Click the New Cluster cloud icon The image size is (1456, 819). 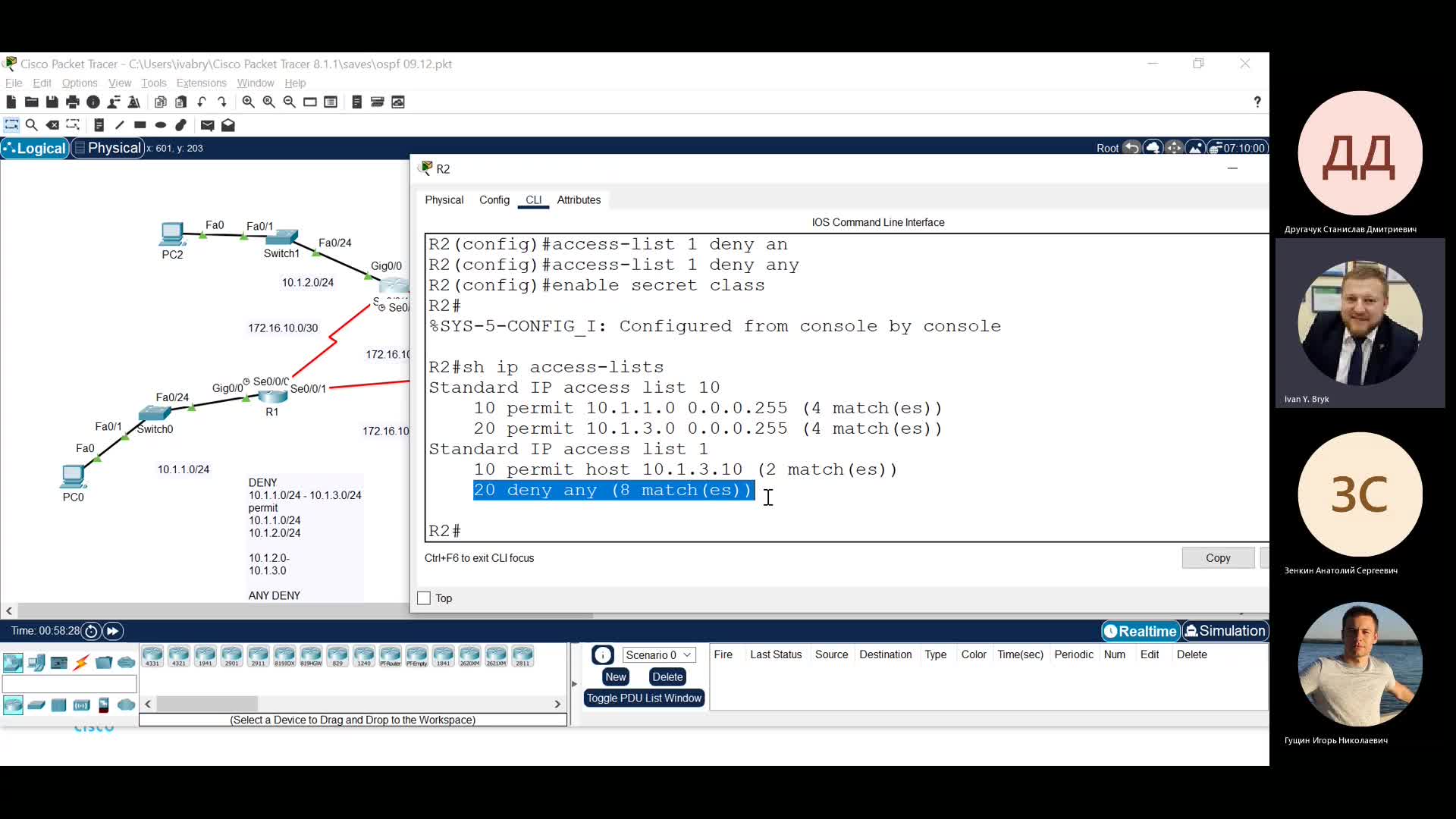[x=1153, y=148]
